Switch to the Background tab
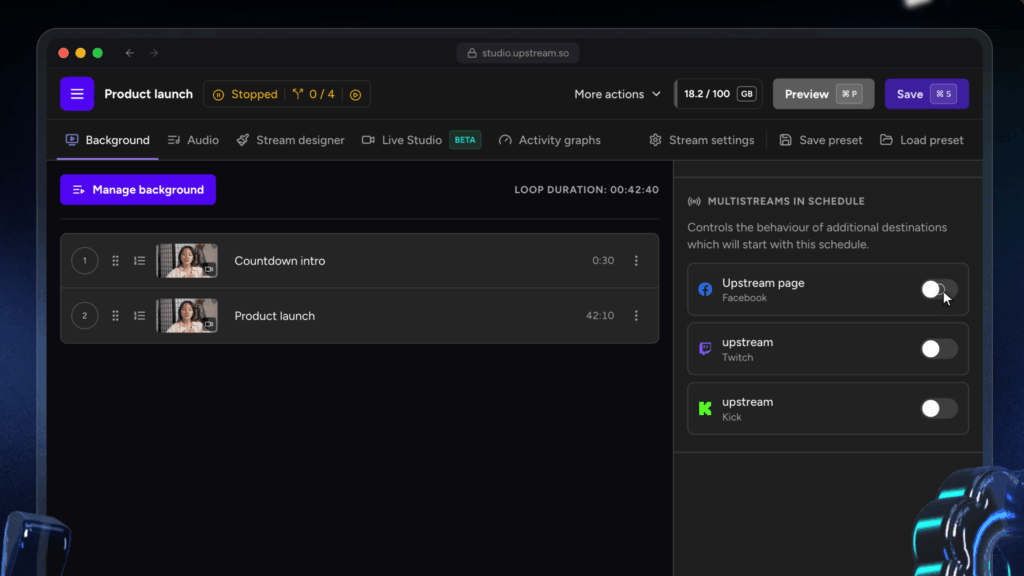 [108, 140]
